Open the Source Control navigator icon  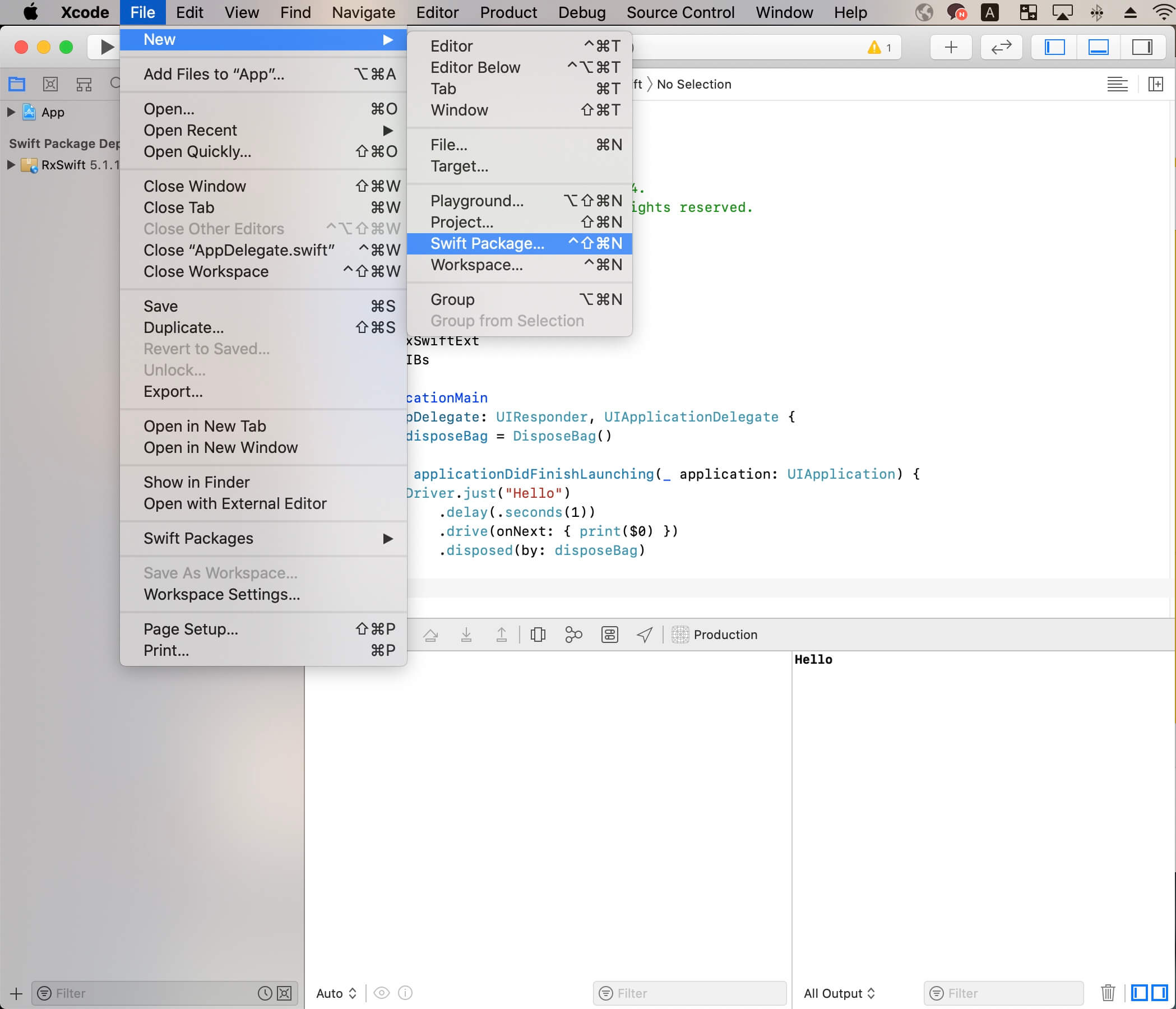coord(50,84)
